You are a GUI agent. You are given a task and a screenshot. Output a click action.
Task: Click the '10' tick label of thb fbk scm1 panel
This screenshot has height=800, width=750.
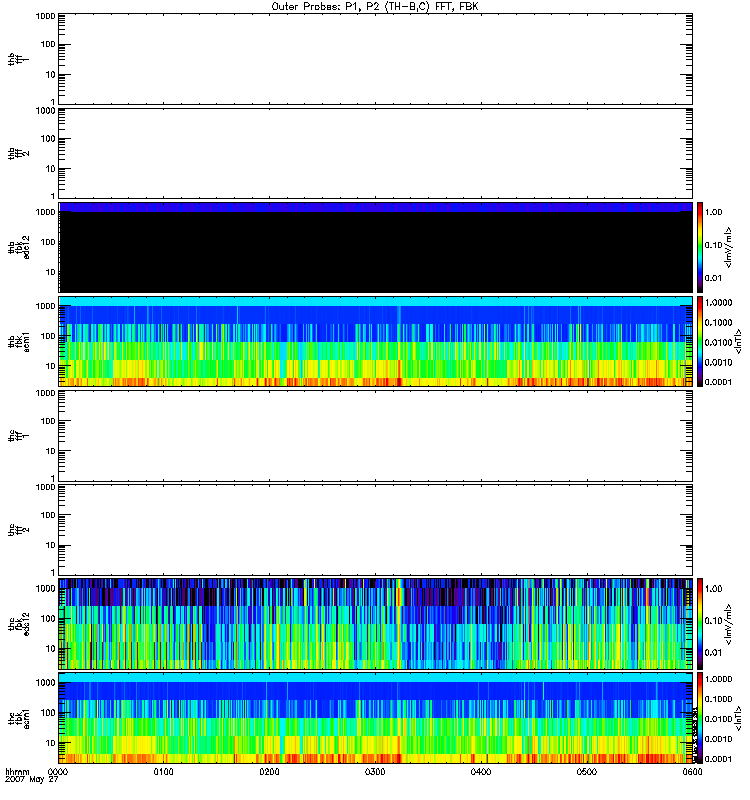click(51, 366)
